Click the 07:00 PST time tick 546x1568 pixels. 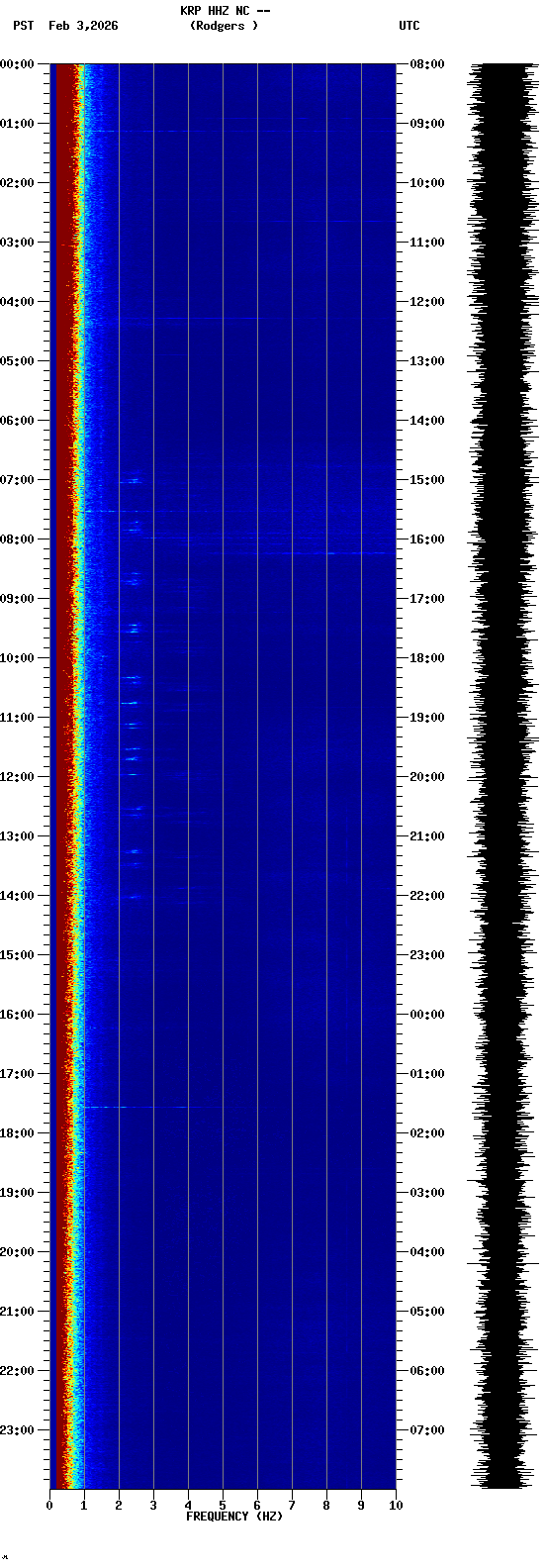pyautogui.click(x=18, y=480)
